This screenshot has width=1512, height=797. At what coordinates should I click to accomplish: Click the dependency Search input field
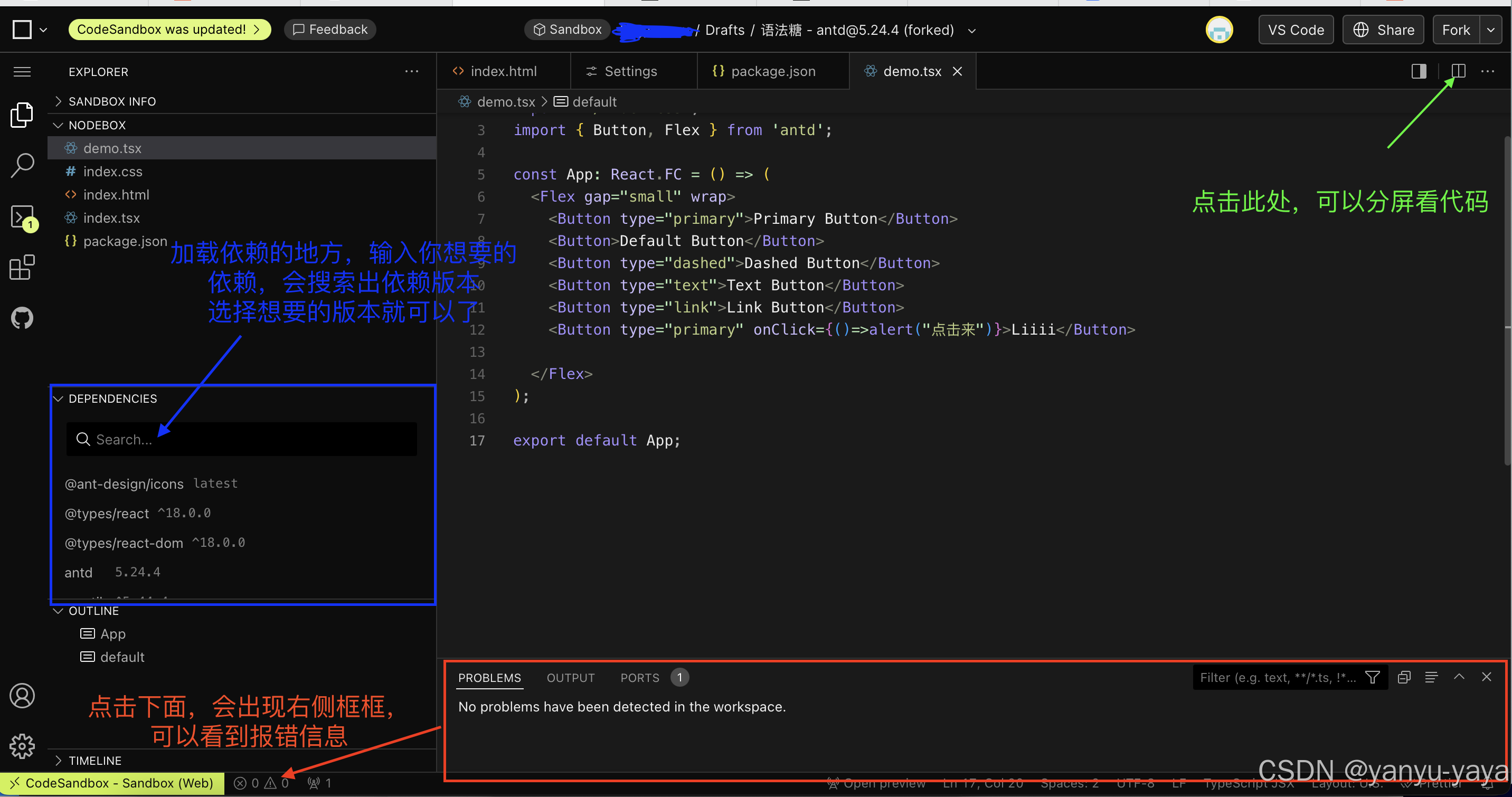[241, 439]
